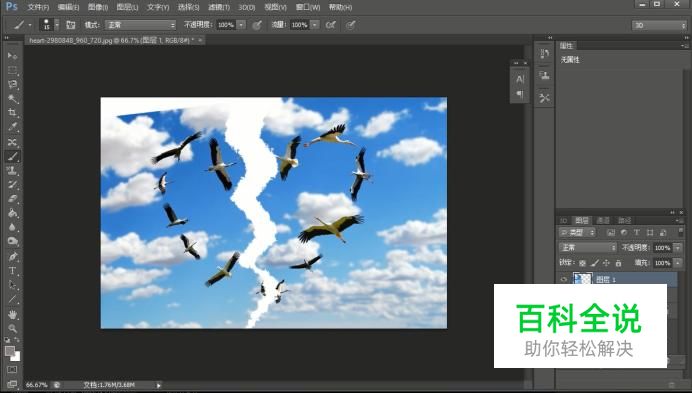The image size is (692, 393).
Task: Click 图层 1 layer thumbnail
Action: coord(583,279)
